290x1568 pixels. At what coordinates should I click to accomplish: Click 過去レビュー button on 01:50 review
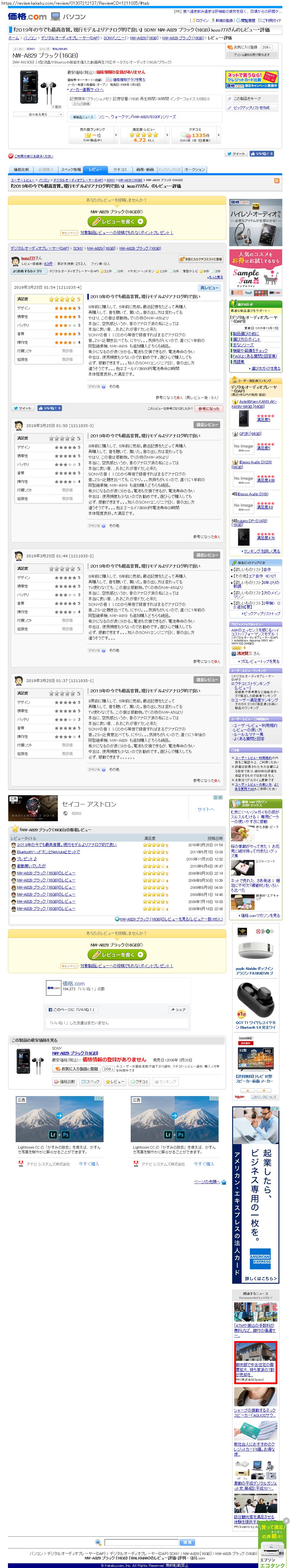coord(207,425)
